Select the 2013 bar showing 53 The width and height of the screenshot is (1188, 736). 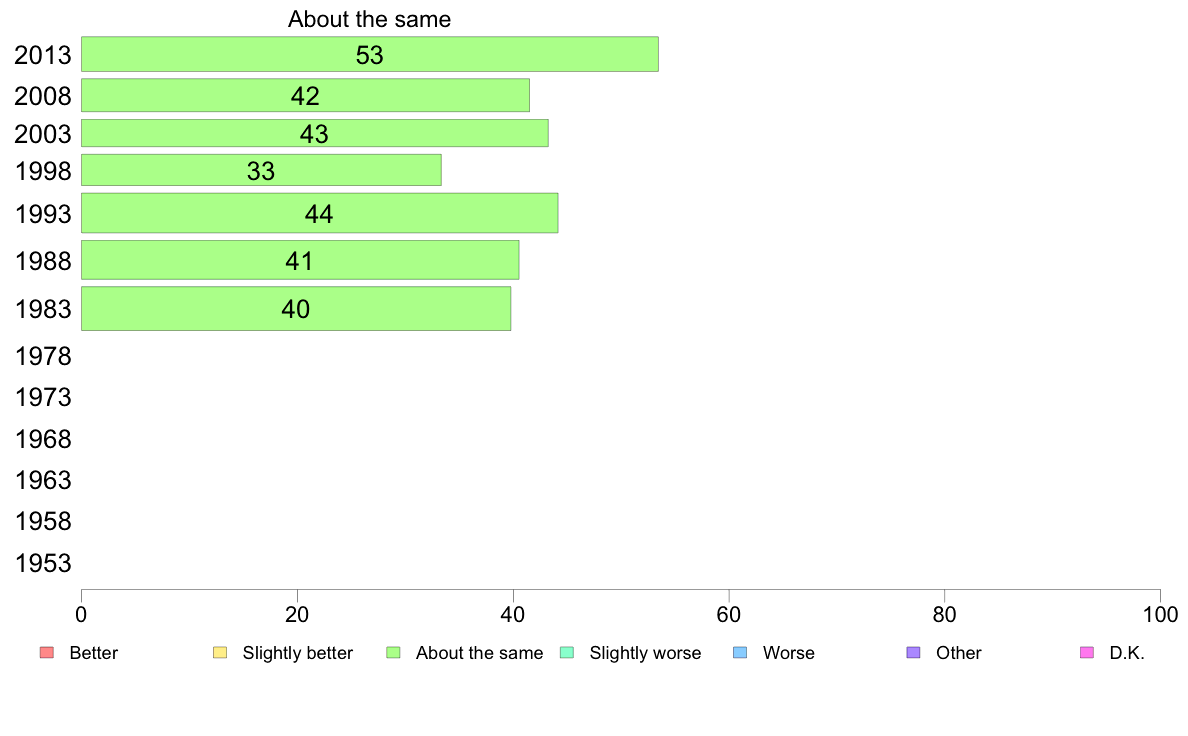(x=370, y=55)
